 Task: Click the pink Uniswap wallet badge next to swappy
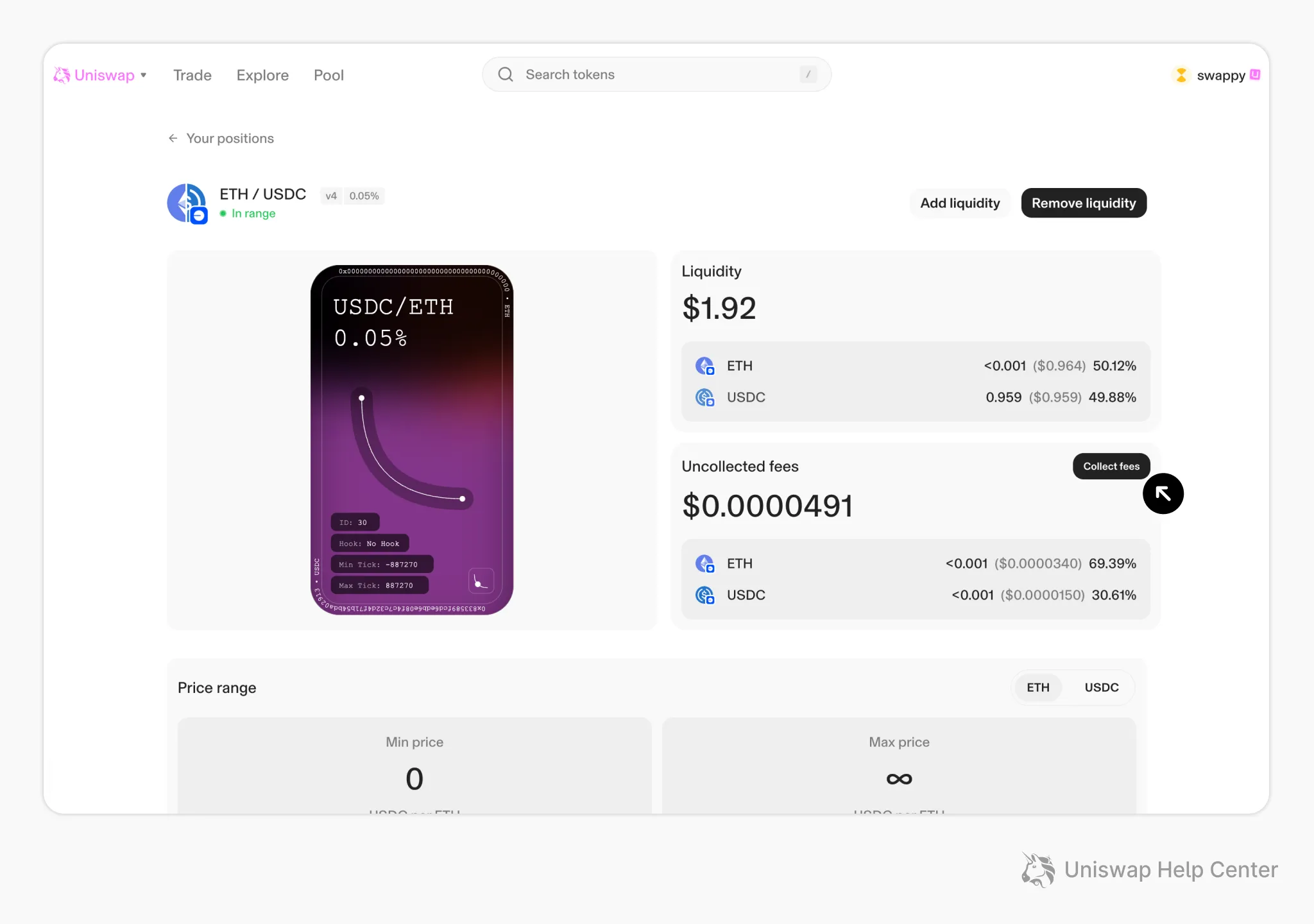click(x=1254, y=75)
